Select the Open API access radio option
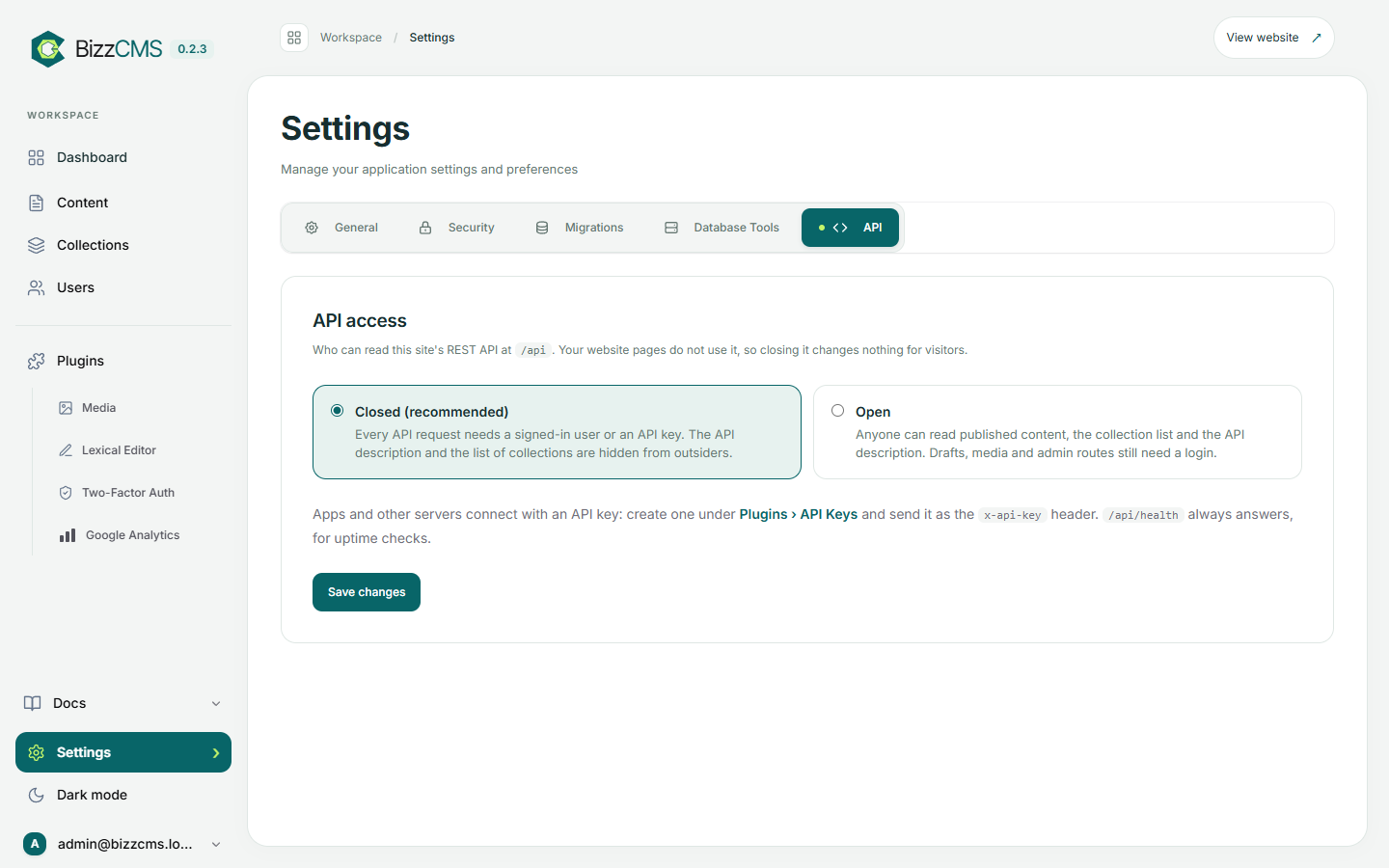Viewport: 1389px width, 868px height. (838, 411)
